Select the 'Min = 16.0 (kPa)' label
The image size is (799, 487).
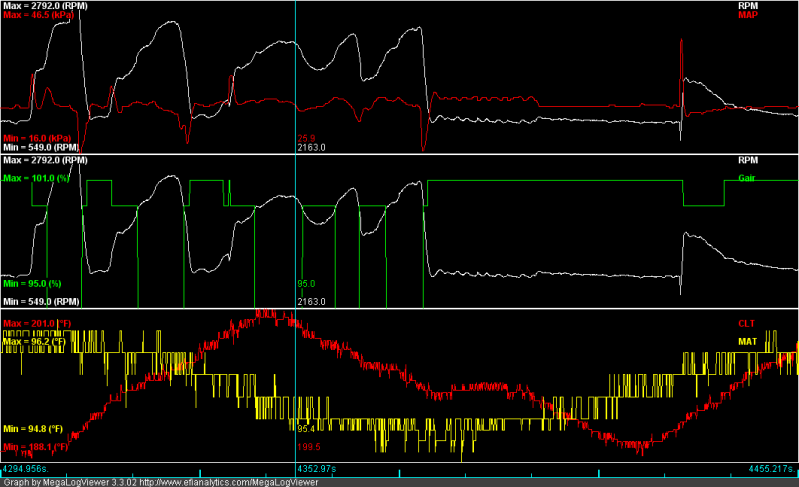[37, 138]
